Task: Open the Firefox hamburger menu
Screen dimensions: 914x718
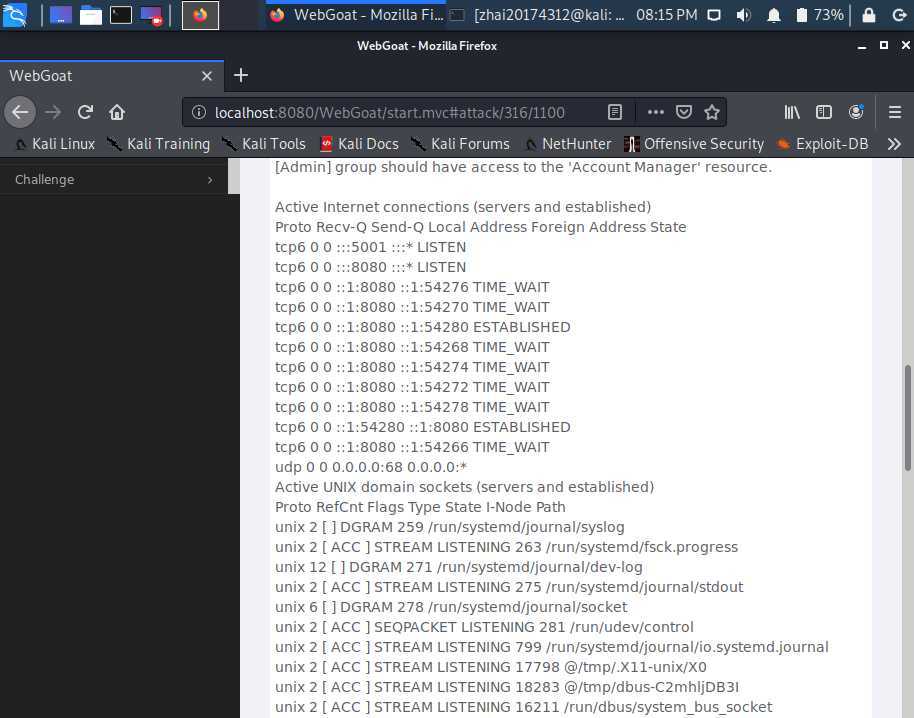Action: [x=895, y=112]
